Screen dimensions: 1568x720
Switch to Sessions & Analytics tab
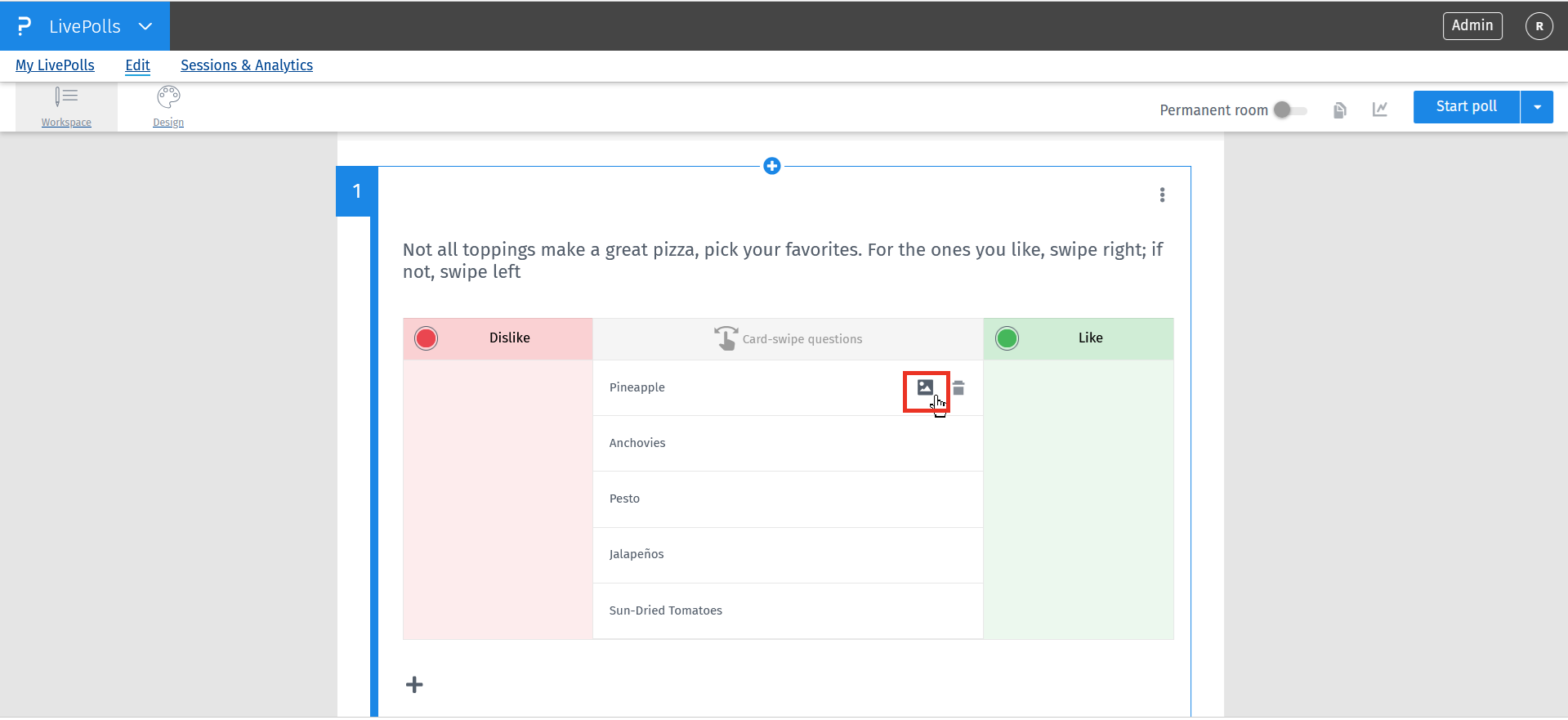point(246,65)
